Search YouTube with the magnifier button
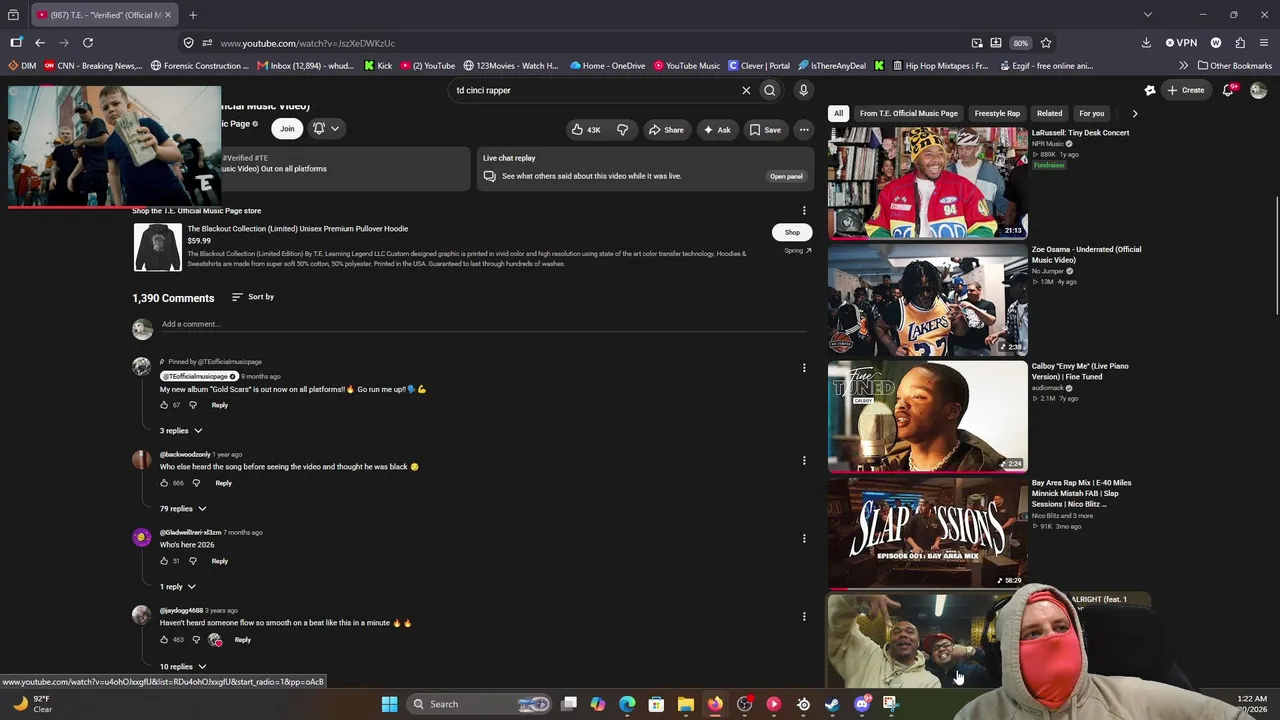This screenshot has width=1280, height=720. point(770,90)
